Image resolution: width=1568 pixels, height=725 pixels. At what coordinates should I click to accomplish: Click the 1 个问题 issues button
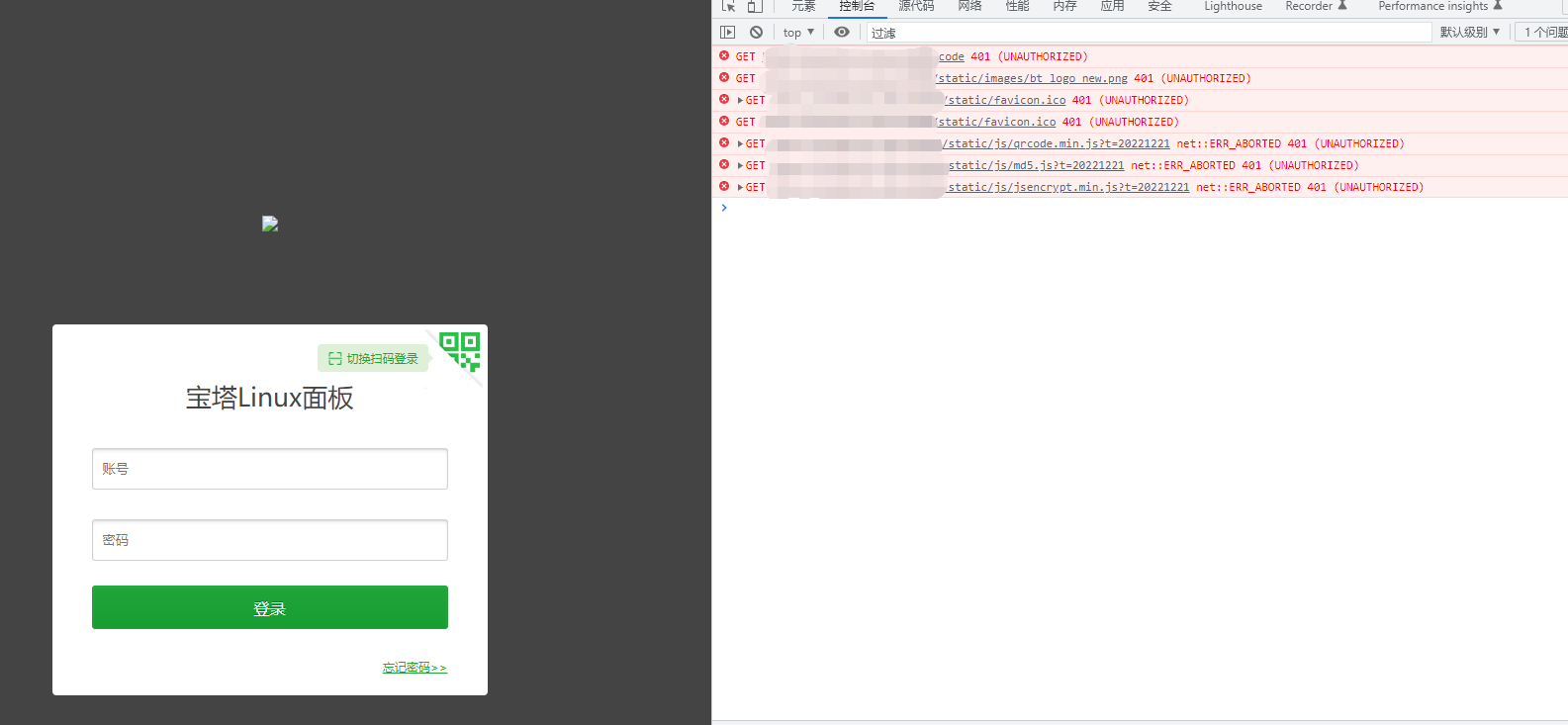point(1544,33)
